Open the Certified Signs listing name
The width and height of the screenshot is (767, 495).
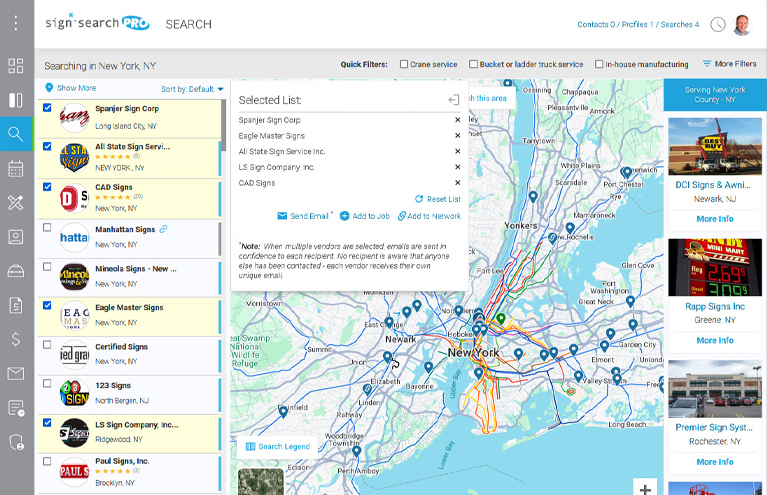[121, 346]
